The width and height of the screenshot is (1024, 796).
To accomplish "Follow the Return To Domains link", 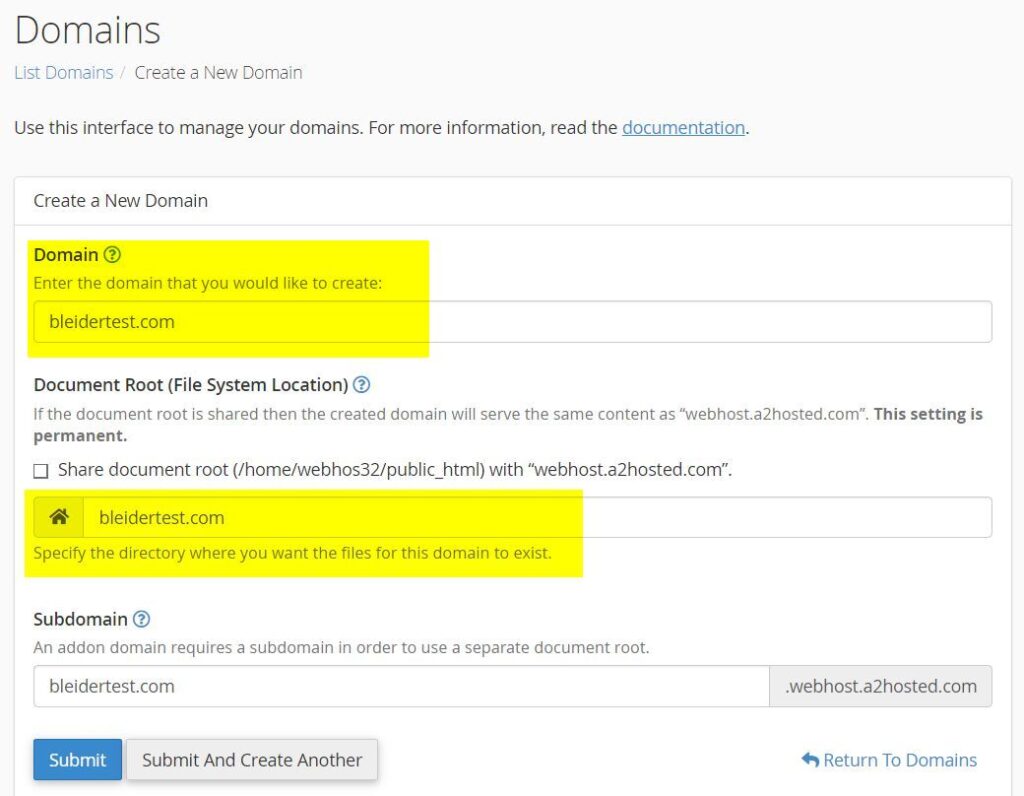I will point(900,760).
